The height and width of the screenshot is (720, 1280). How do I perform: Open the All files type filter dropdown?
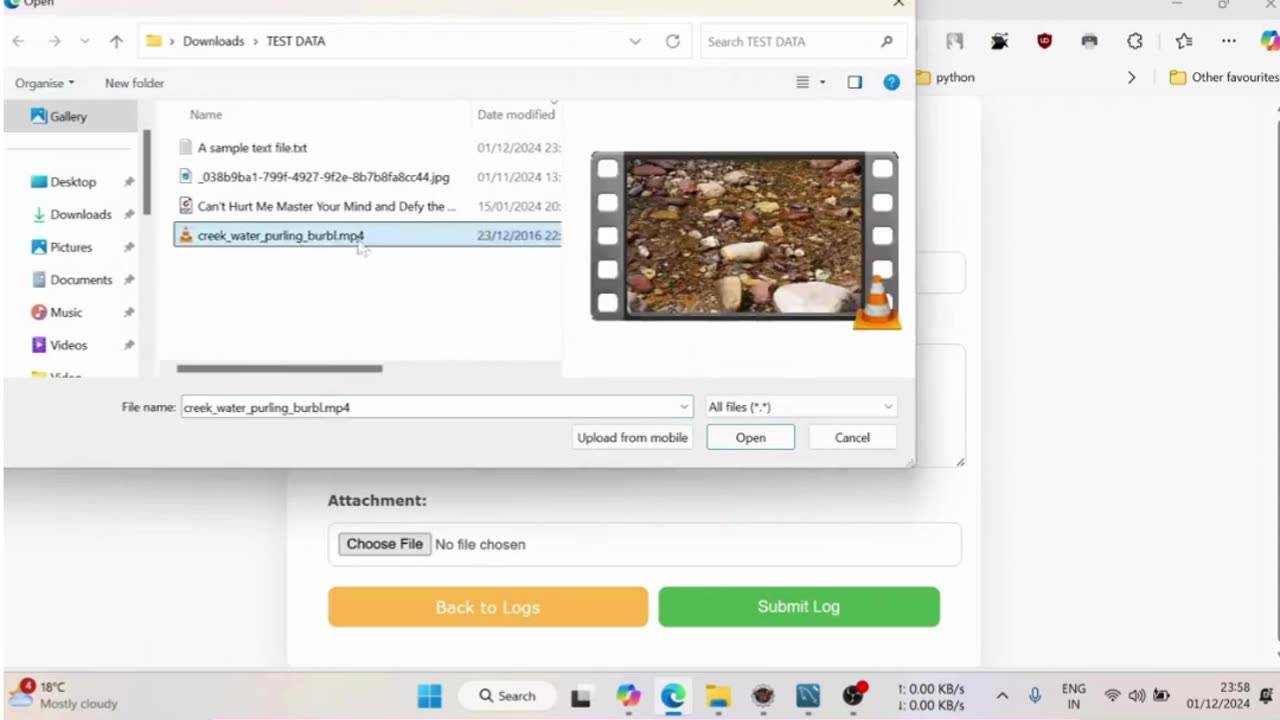coord(800,407)
